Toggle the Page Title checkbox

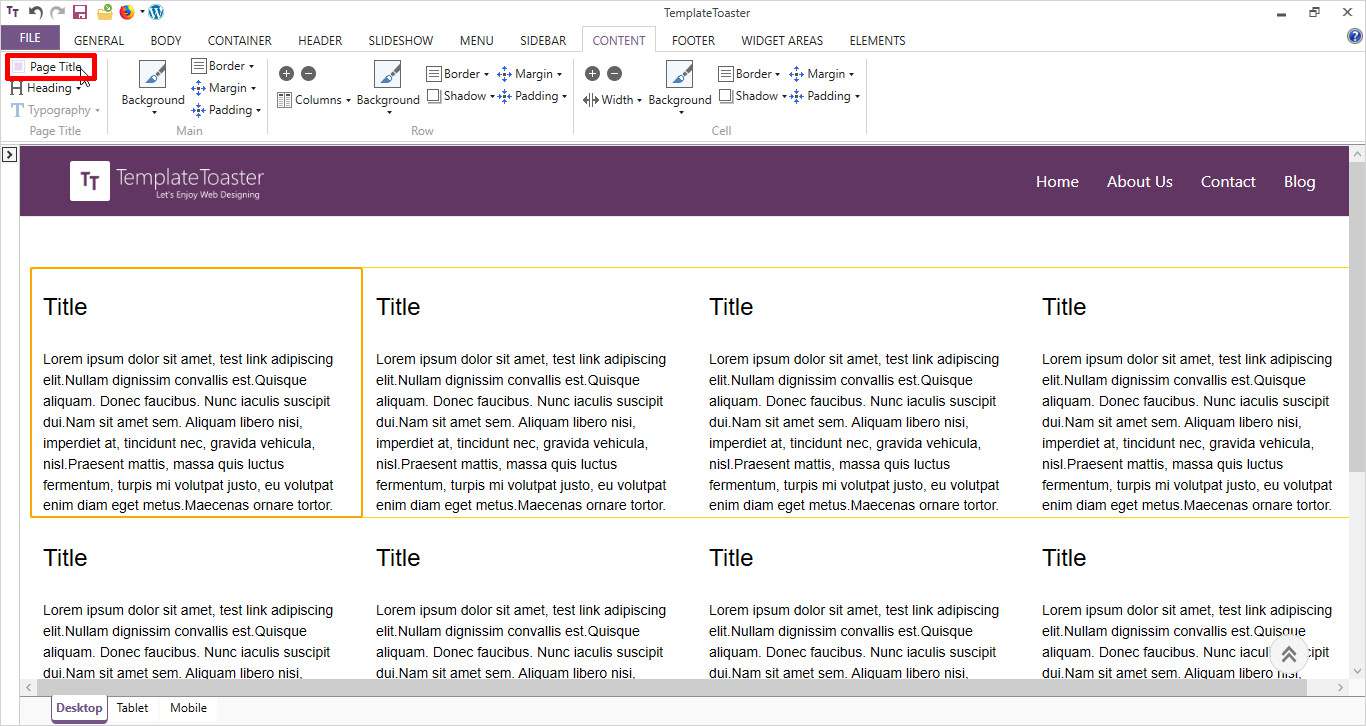coord(18,67)
